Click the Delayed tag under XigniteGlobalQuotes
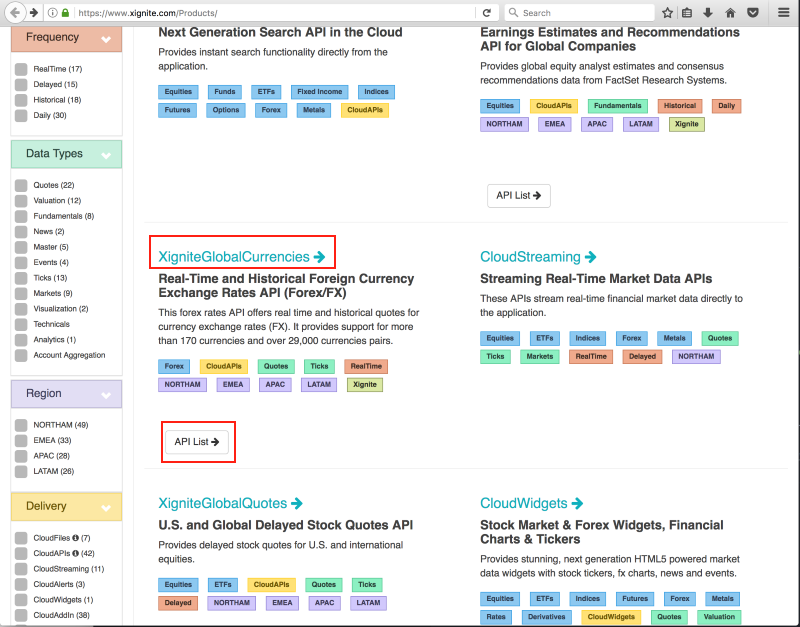 [178, 603]
